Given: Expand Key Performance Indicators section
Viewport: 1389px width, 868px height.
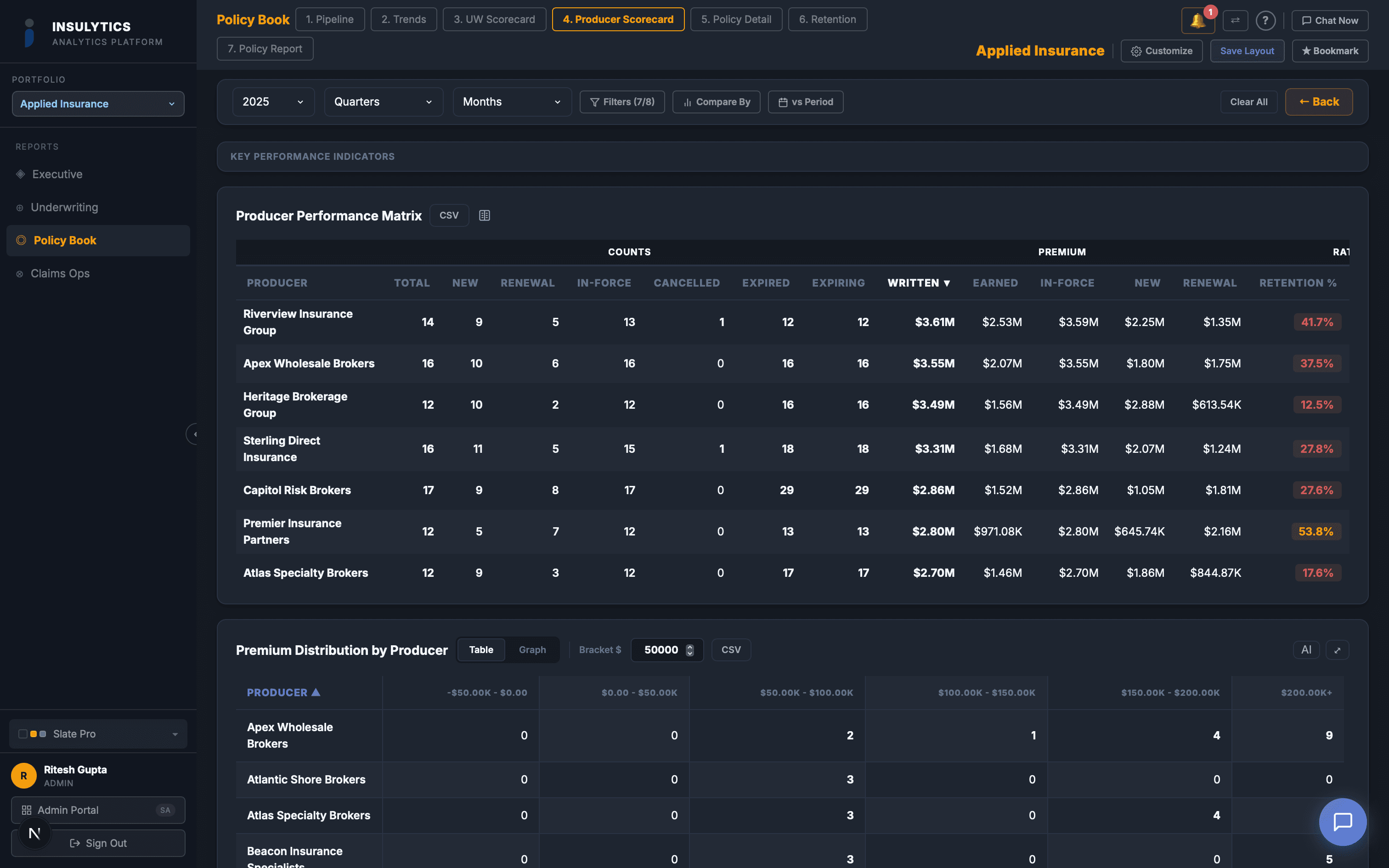Looking at the screenshot, I should (792, 156).
